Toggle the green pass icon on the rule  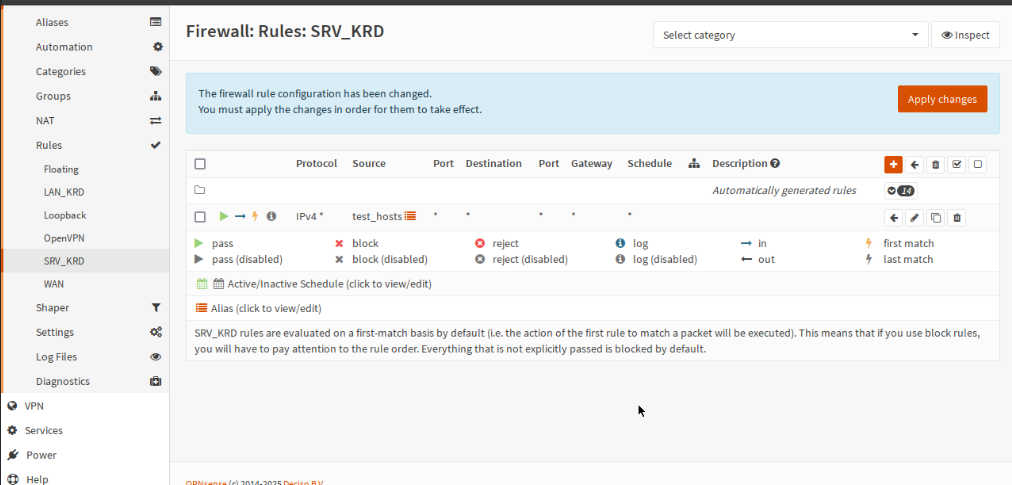tap(224, 216)
